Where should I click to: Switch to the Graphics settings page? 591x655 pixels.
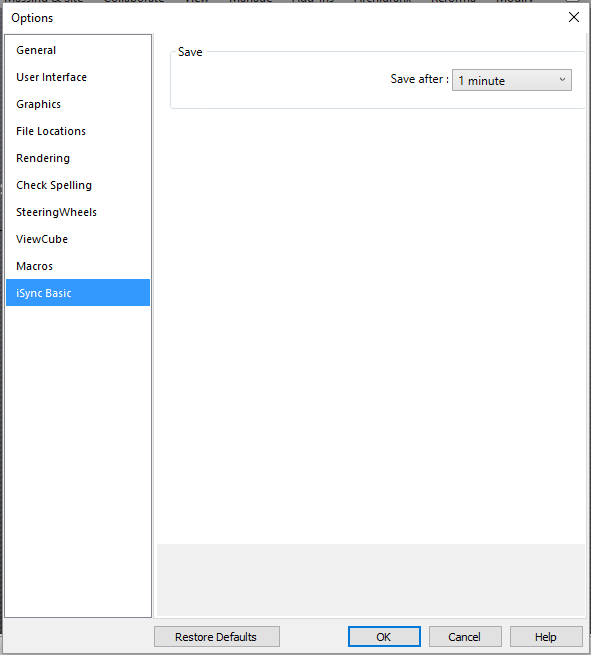[x=78, y=104]
